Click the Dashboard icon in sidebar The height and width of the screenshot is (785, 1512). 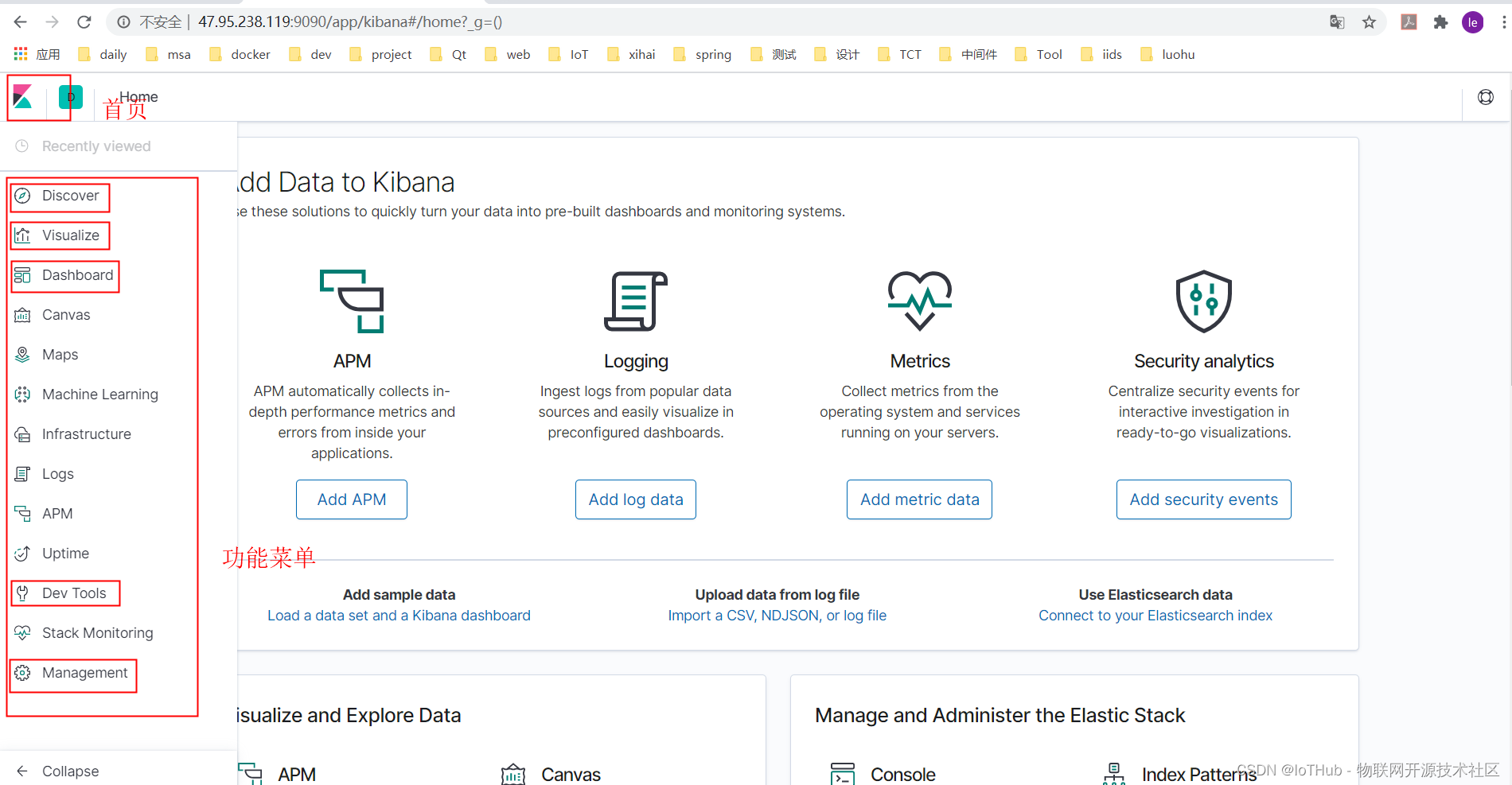tap(23, 275)
